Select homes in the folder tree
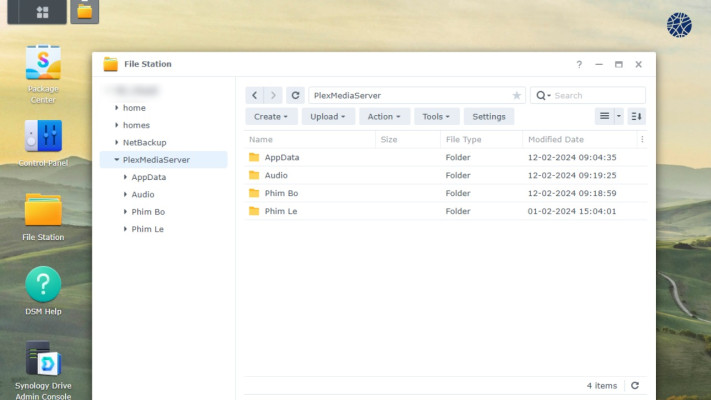This screenshot has width=711, height=400. (x=136, y=125)
